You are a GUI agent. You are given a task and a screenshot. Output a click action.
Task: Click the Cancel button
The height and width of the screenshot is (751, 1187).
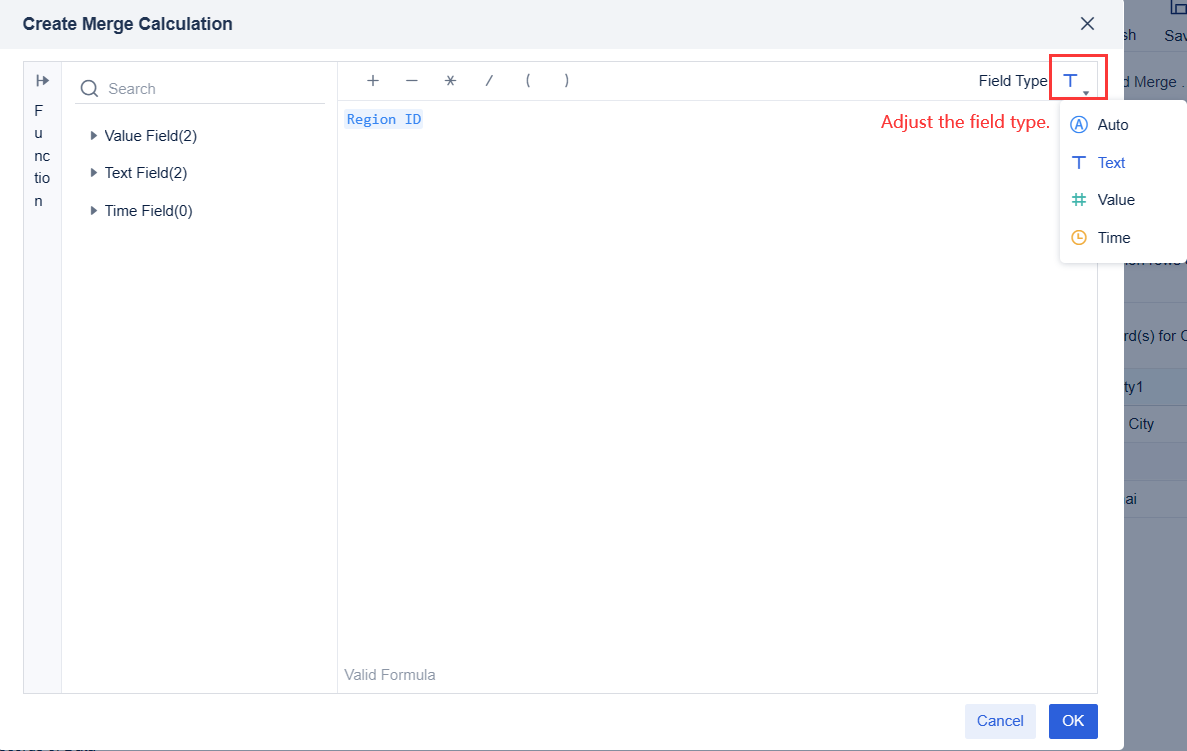pos(1000,721)
